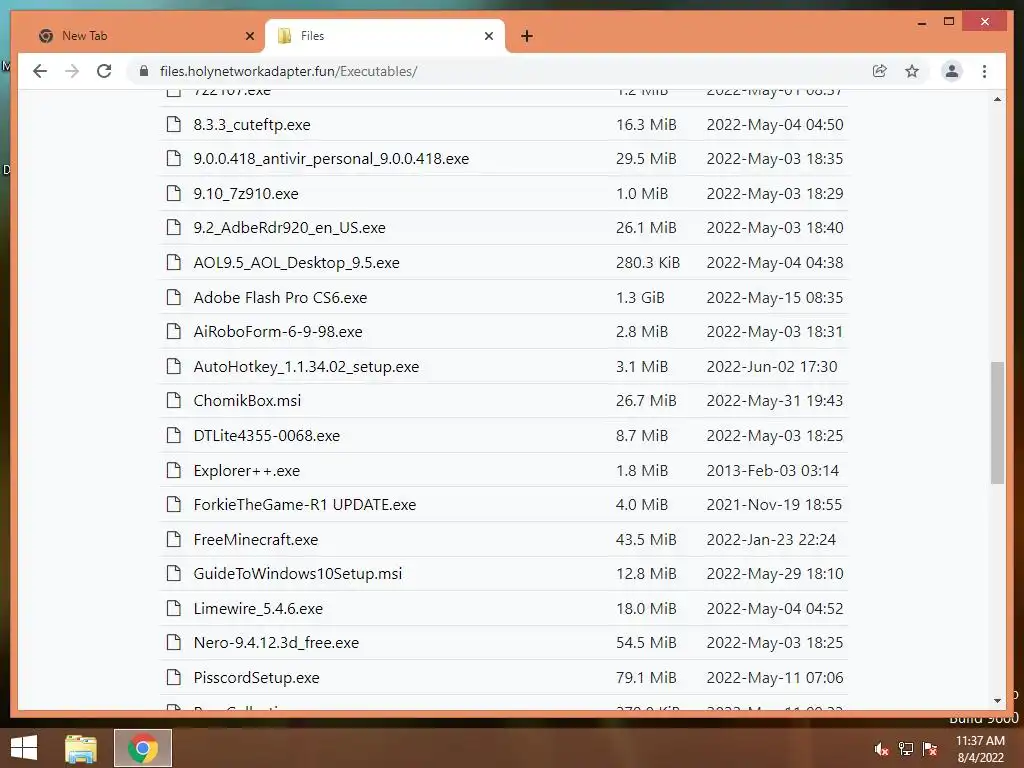Click the 79.1 MiB size value
Viewport: 1024px width, 768px height.
point(646,678)
